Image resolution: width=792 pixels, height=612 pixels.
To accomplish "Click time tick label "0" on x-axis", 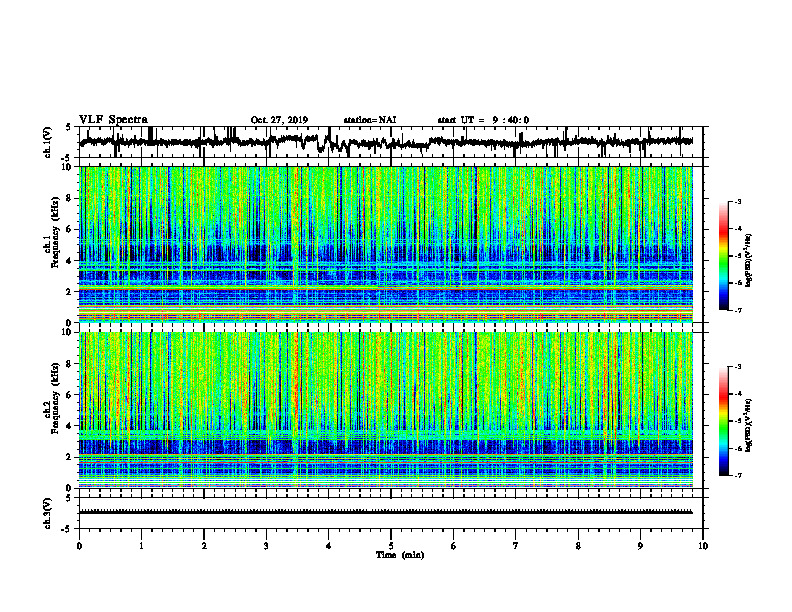I will pyautogui.click(x=79, y=546).
